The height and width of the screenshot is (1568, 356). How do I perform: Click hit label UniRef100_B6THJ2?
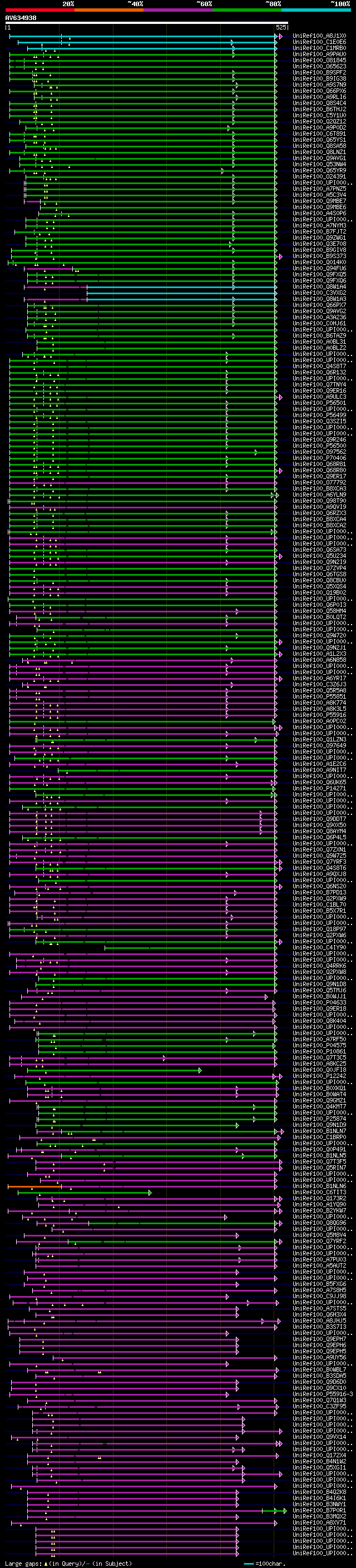click(319, 109)
